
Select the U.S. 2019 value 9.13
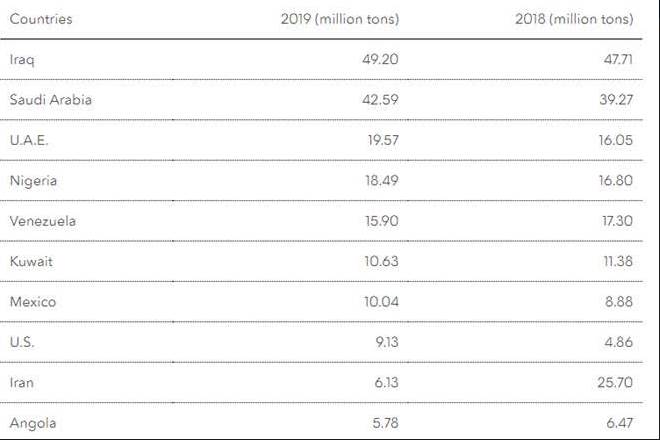[x=386, y=342]
